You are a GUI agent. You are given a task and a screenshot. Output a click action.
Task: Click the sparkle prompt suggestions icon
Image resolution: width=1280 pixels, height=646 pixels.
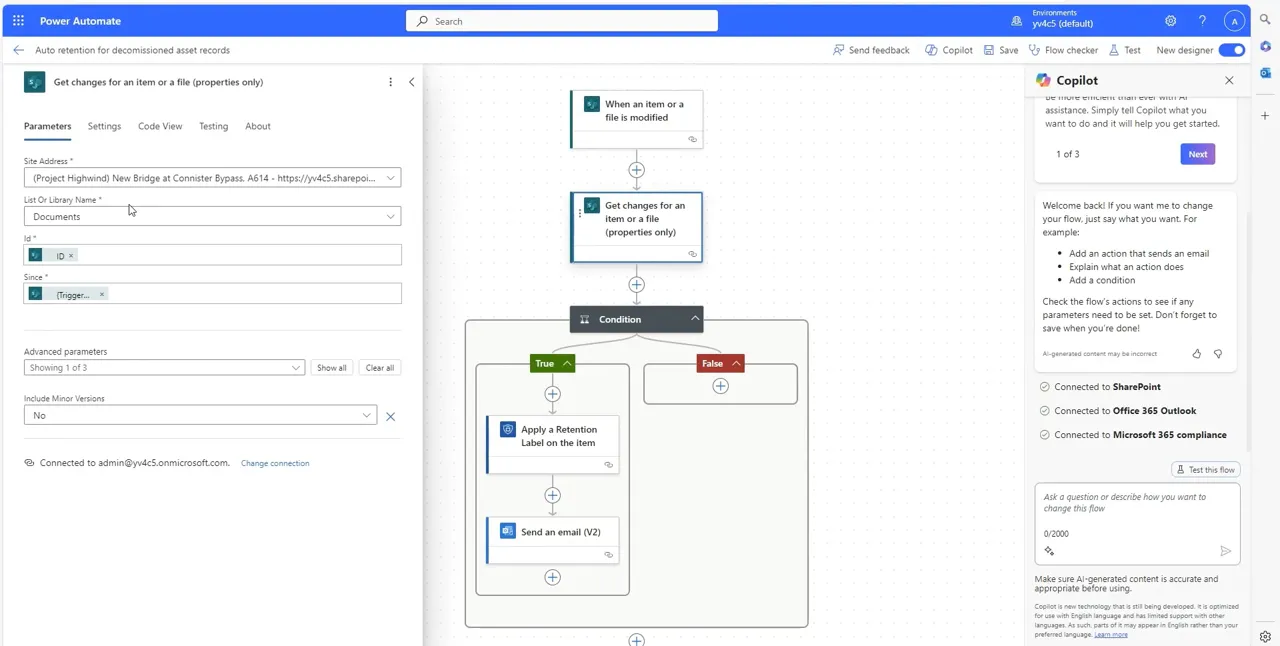pyautogui.click(x=1049, y=551)
